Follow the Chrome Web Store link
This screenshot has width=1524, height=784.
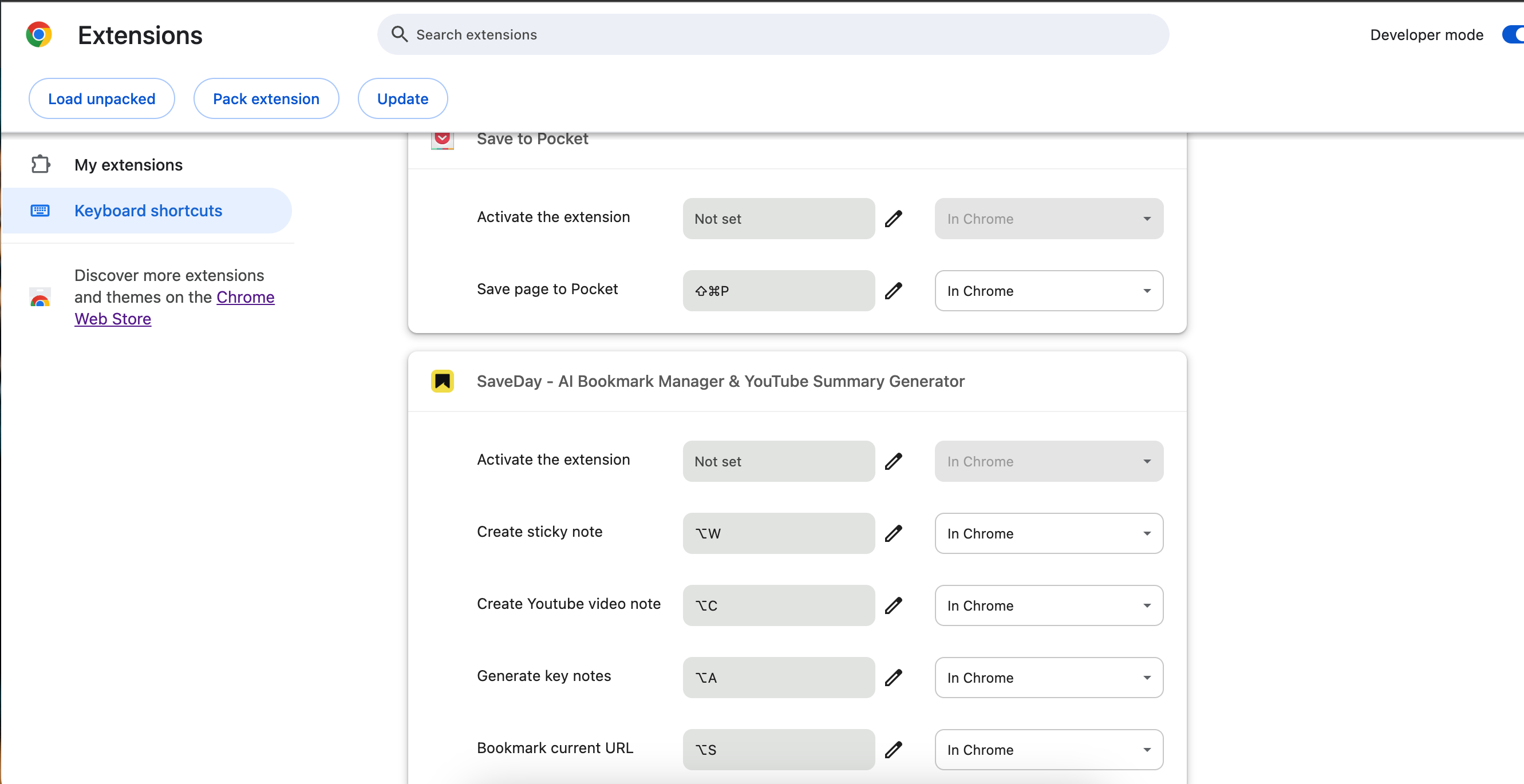click(x=246, y=298)
